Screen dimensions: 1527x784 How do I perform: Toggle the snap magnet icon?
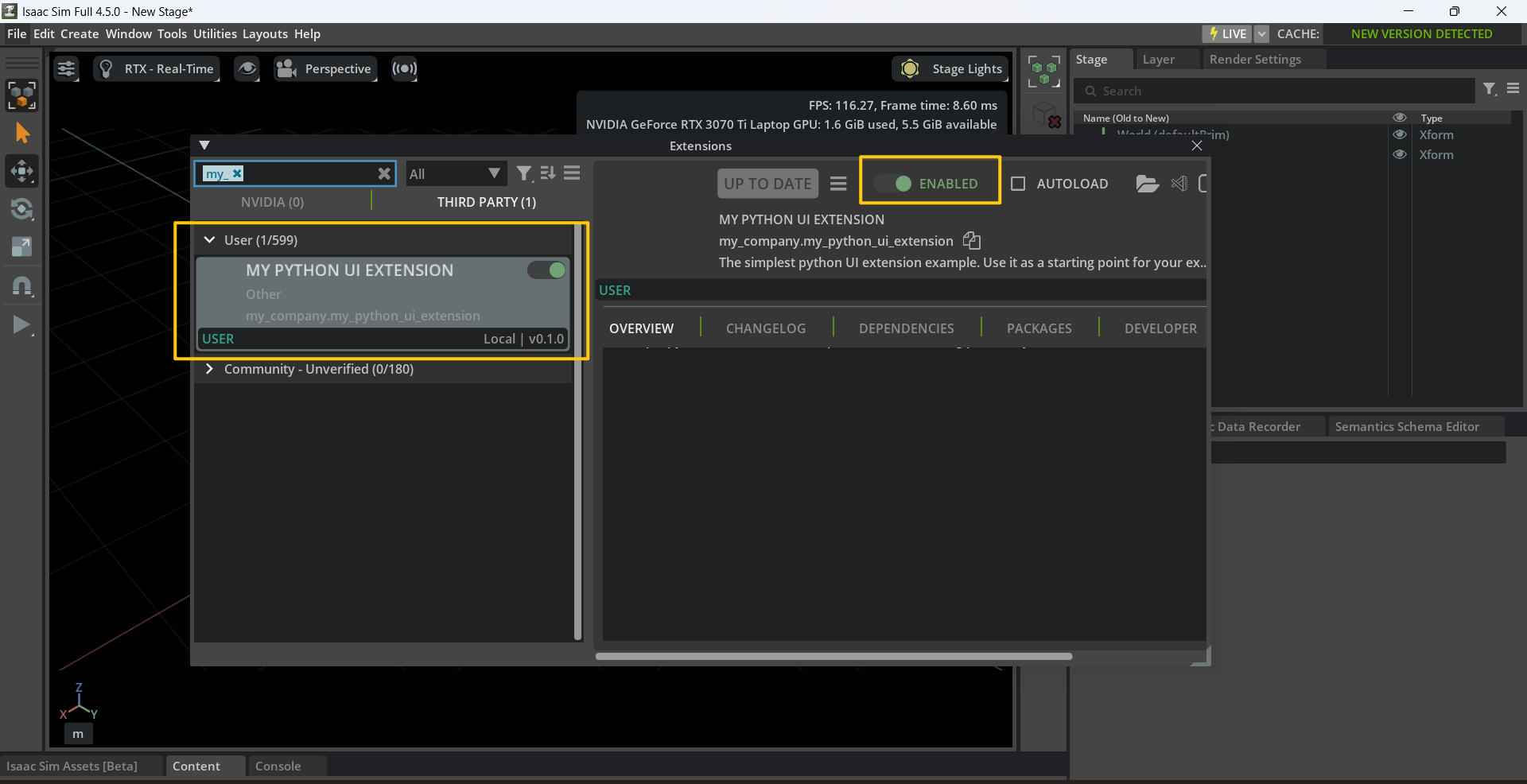[21, 286]
